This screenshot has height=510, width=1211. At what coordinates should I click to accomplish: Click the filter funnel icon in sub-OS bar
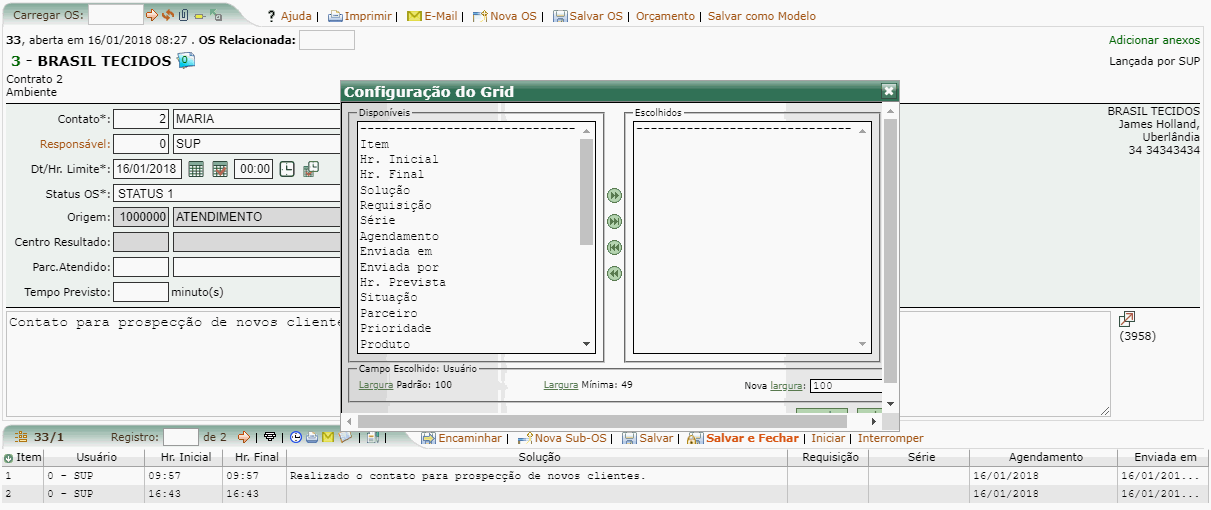[270, 437]
